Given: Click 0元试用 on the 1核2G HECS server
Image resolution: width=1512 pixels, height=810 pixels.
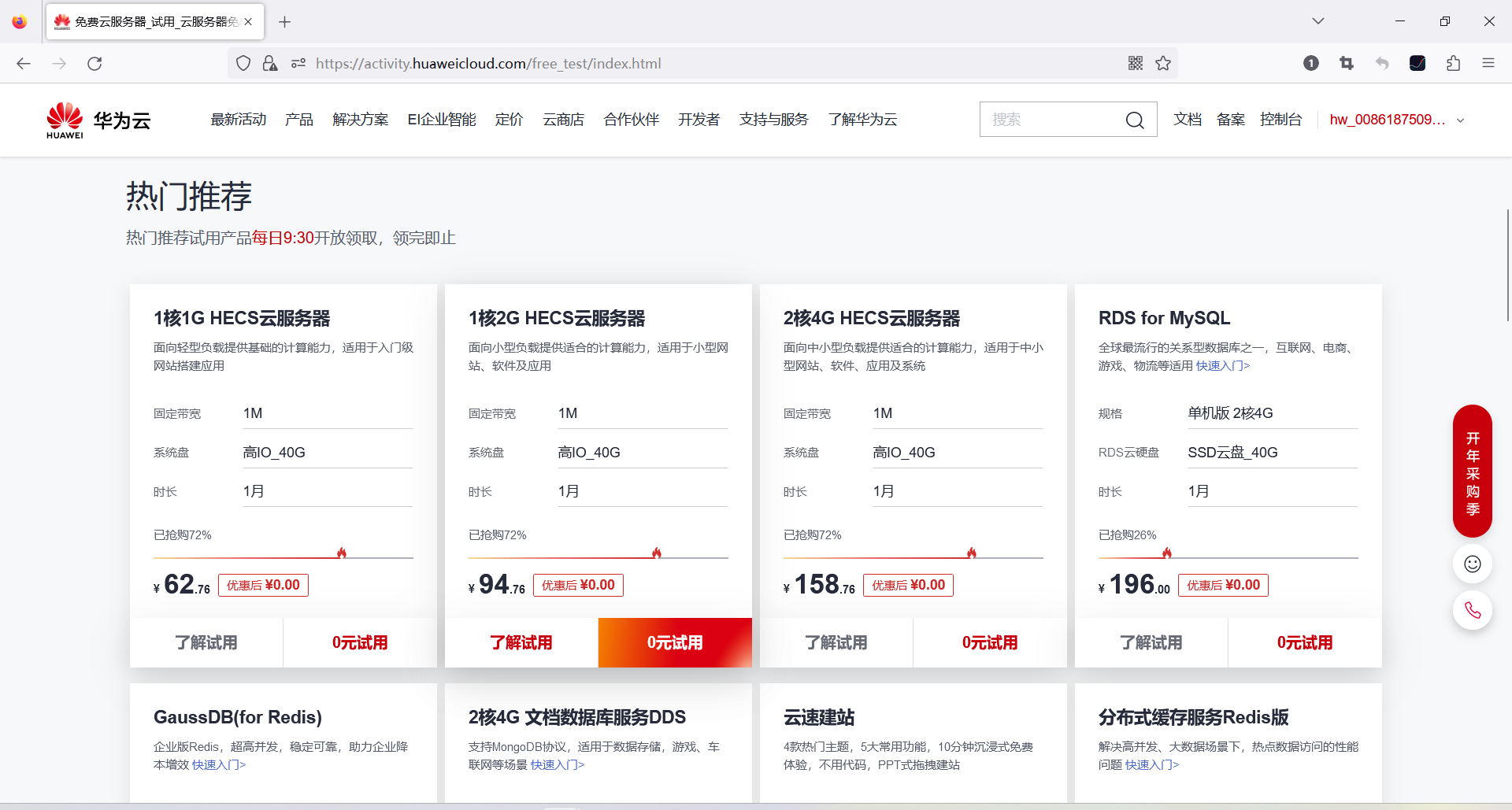Looking at the screenshot, I should pos(675,642).
